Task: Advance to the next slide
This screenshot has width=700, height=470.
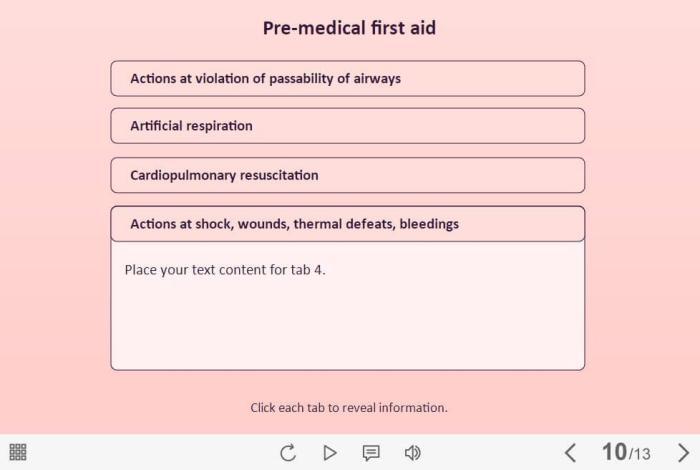Action: coord(683,453)
